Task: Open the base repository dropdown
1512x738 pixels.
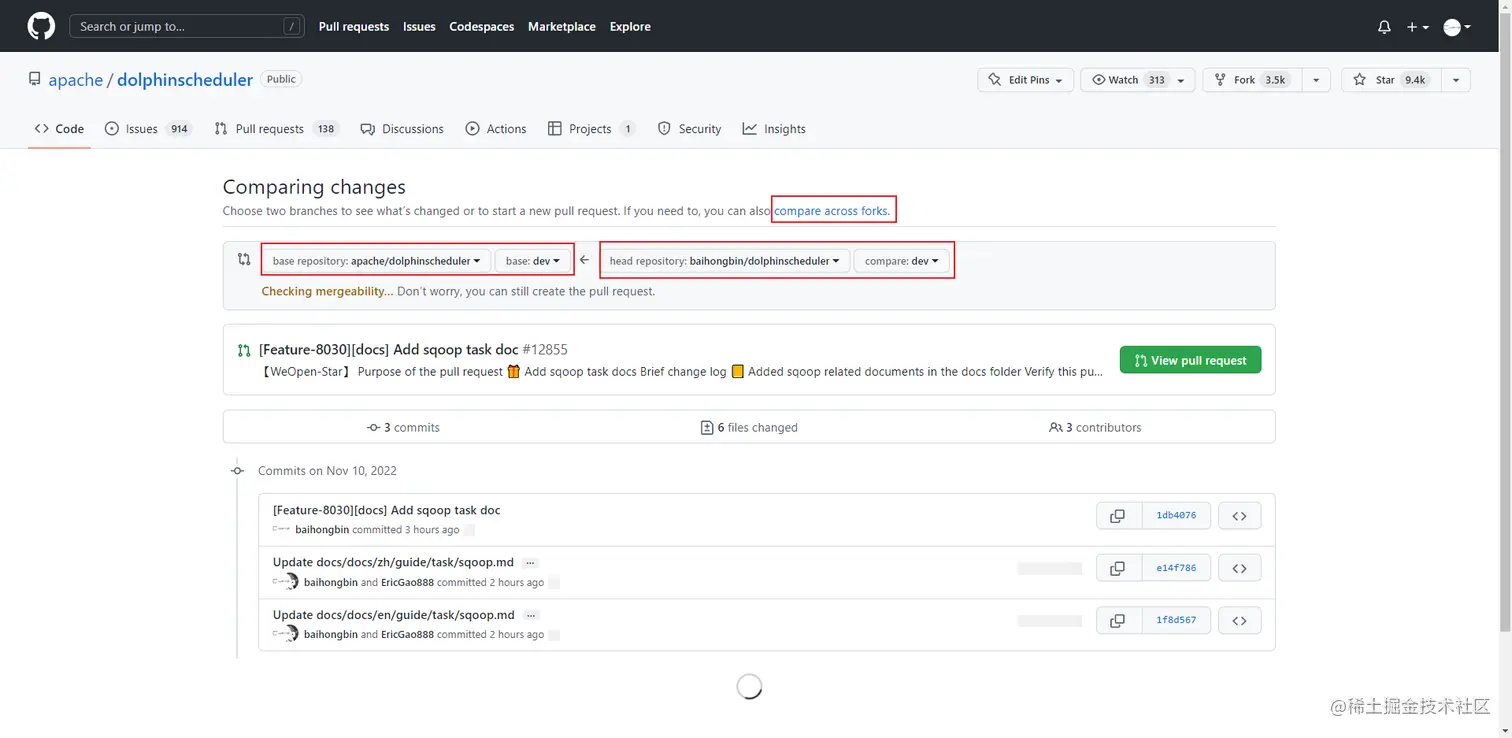Action: coord(376,261)
